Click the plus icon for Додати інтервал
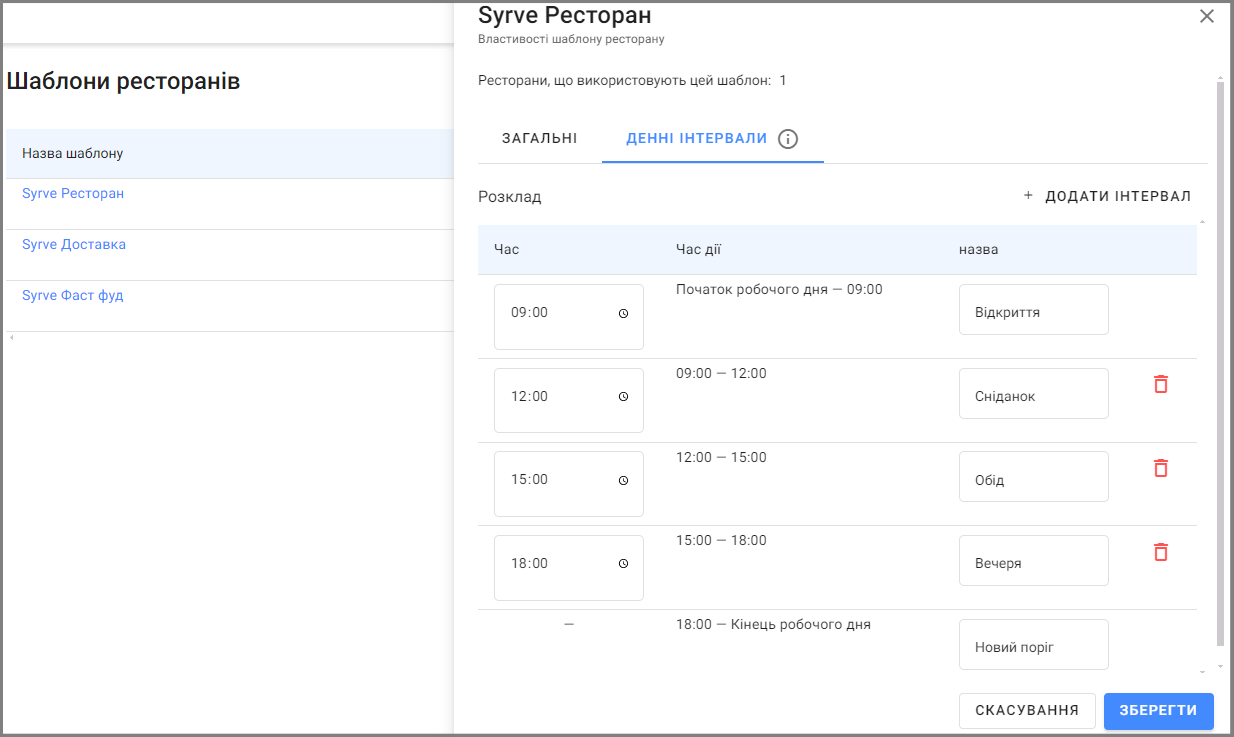This screenshot has height=737, width=1234. [1028, 196]
